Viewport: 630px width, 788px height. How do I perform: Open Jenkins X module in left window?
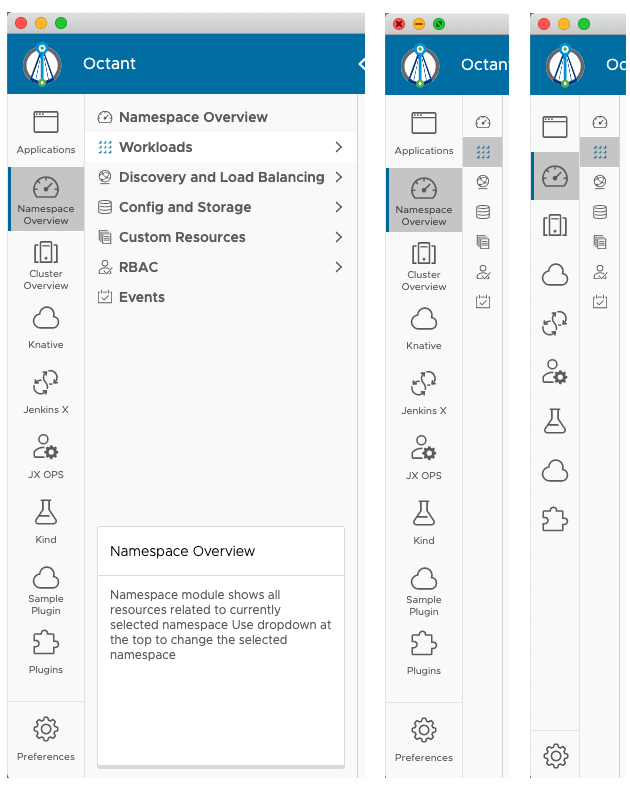pos(46,392)
